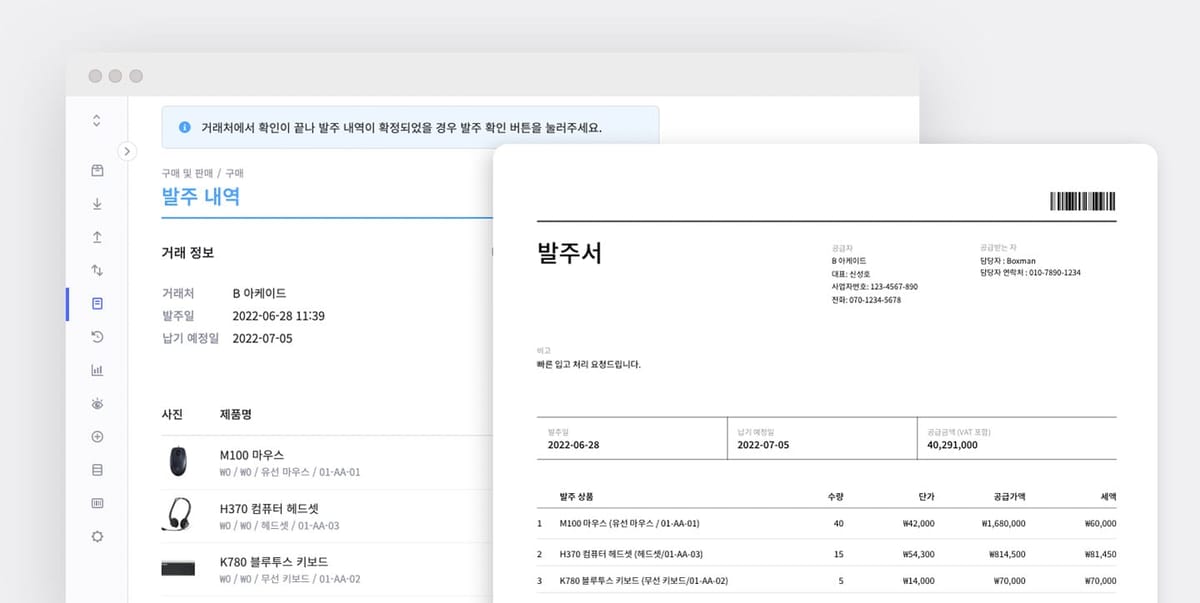This screenshot has height=603, width=1200.
Task: Collapse the sidebar using the up-down chevrons
Action: (x=96, y=120)
